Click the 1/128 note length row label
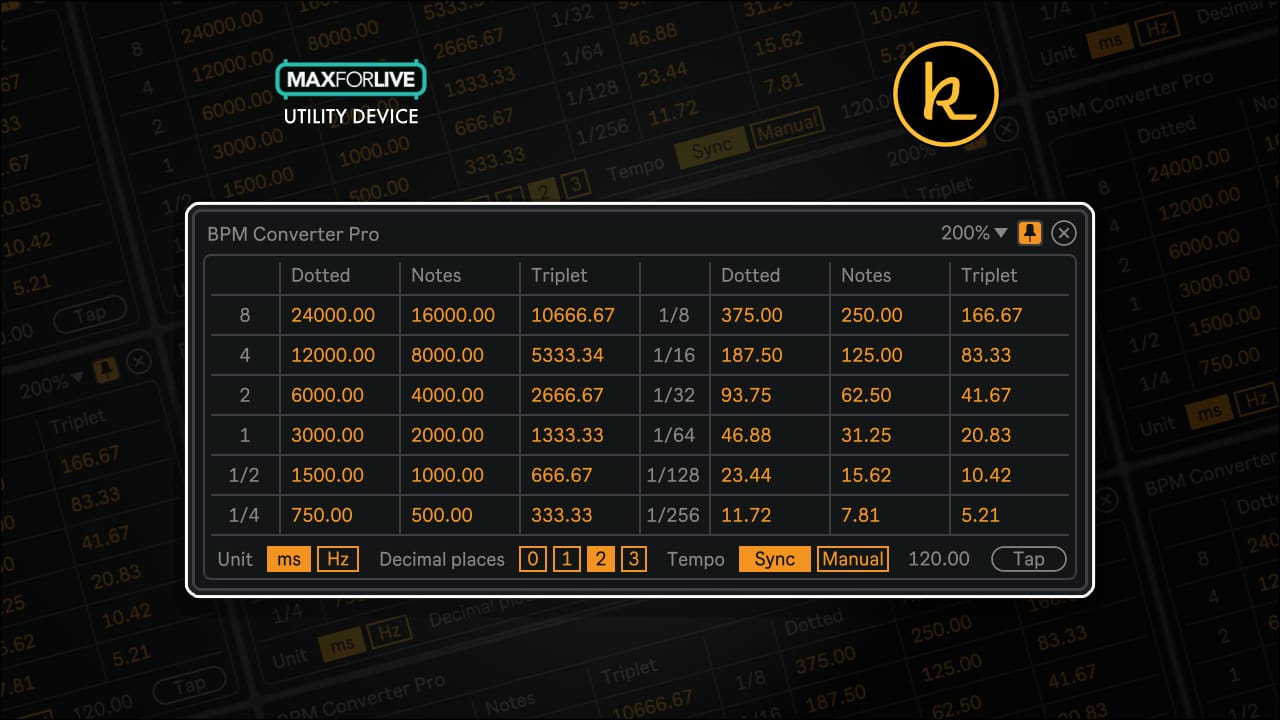Viewport: 1280px width, 720px height. (673, 475)
